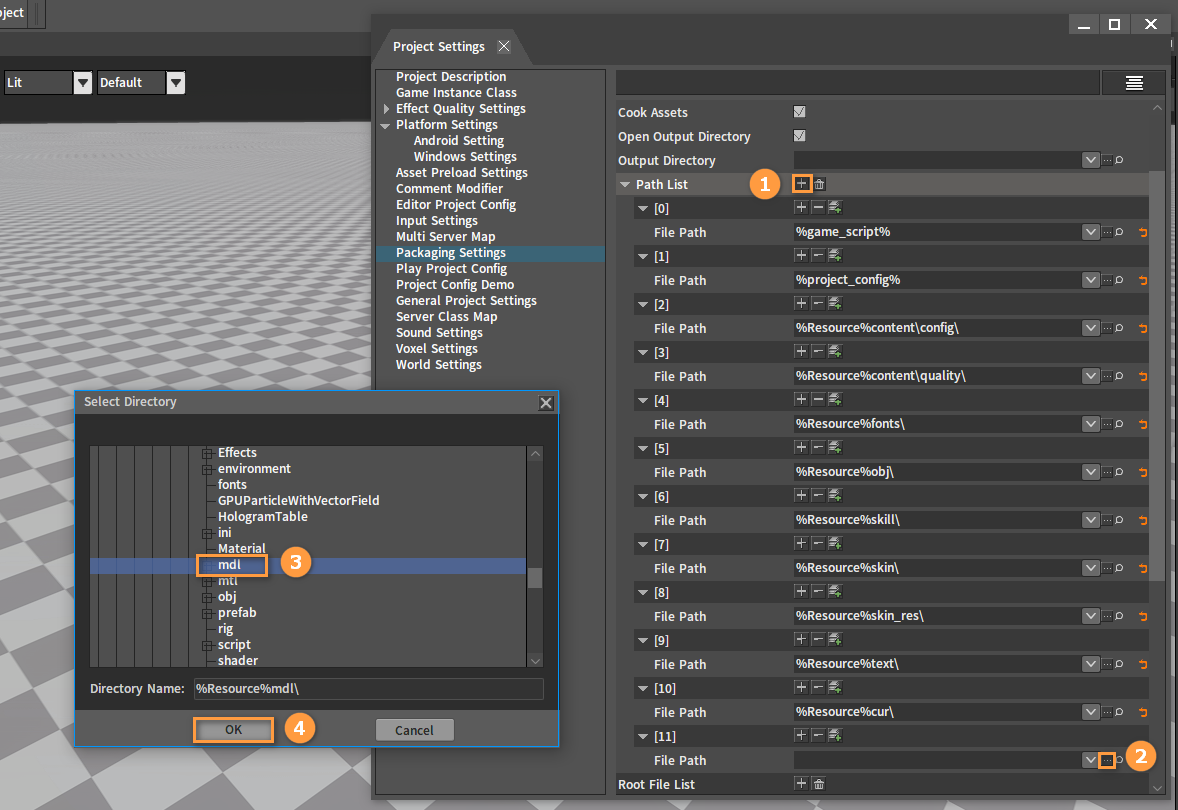Select the Project Settings tab
The height and width of the screenshot is (810, 1178).
(x=439, y=47)
